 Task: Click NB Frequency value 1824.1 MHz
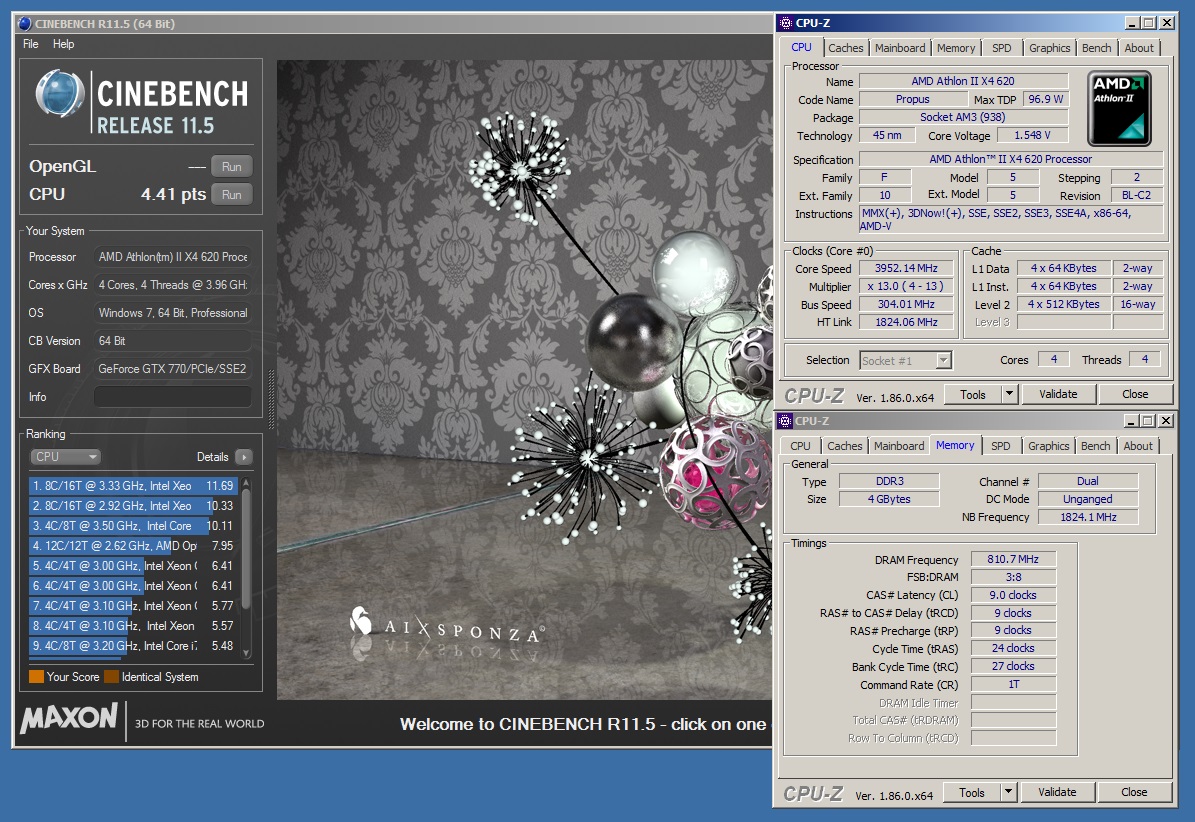[1088, 517]
